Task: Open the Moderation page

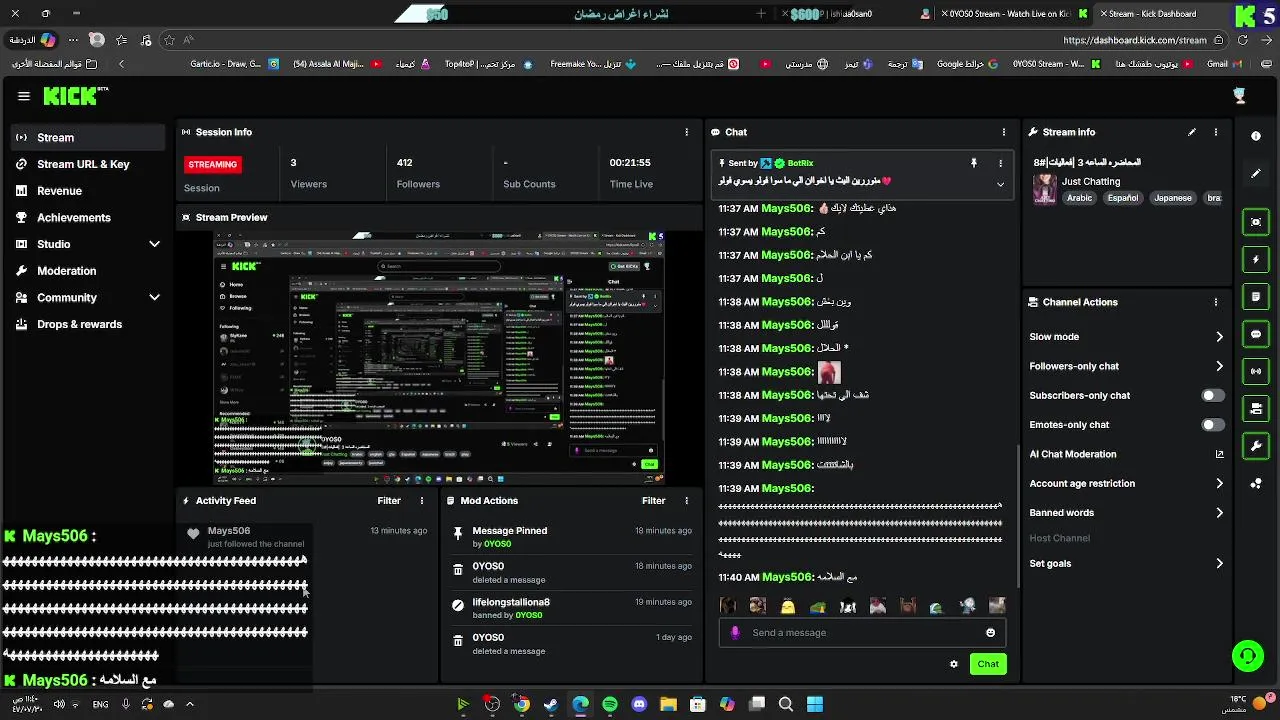Action: [88, 271]
